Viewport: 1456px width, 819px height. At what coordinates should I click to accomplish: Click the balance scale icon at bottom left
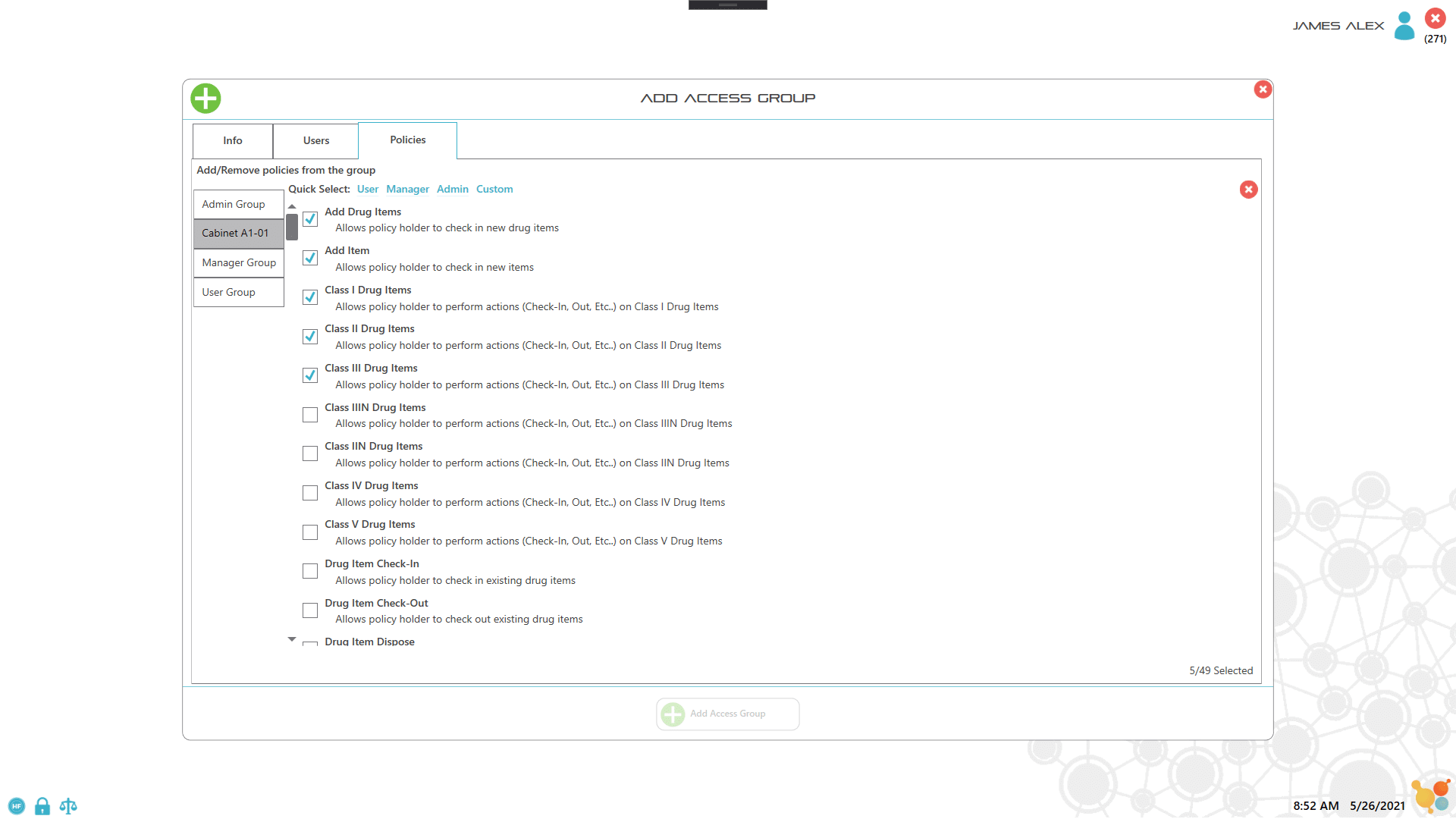68,806
